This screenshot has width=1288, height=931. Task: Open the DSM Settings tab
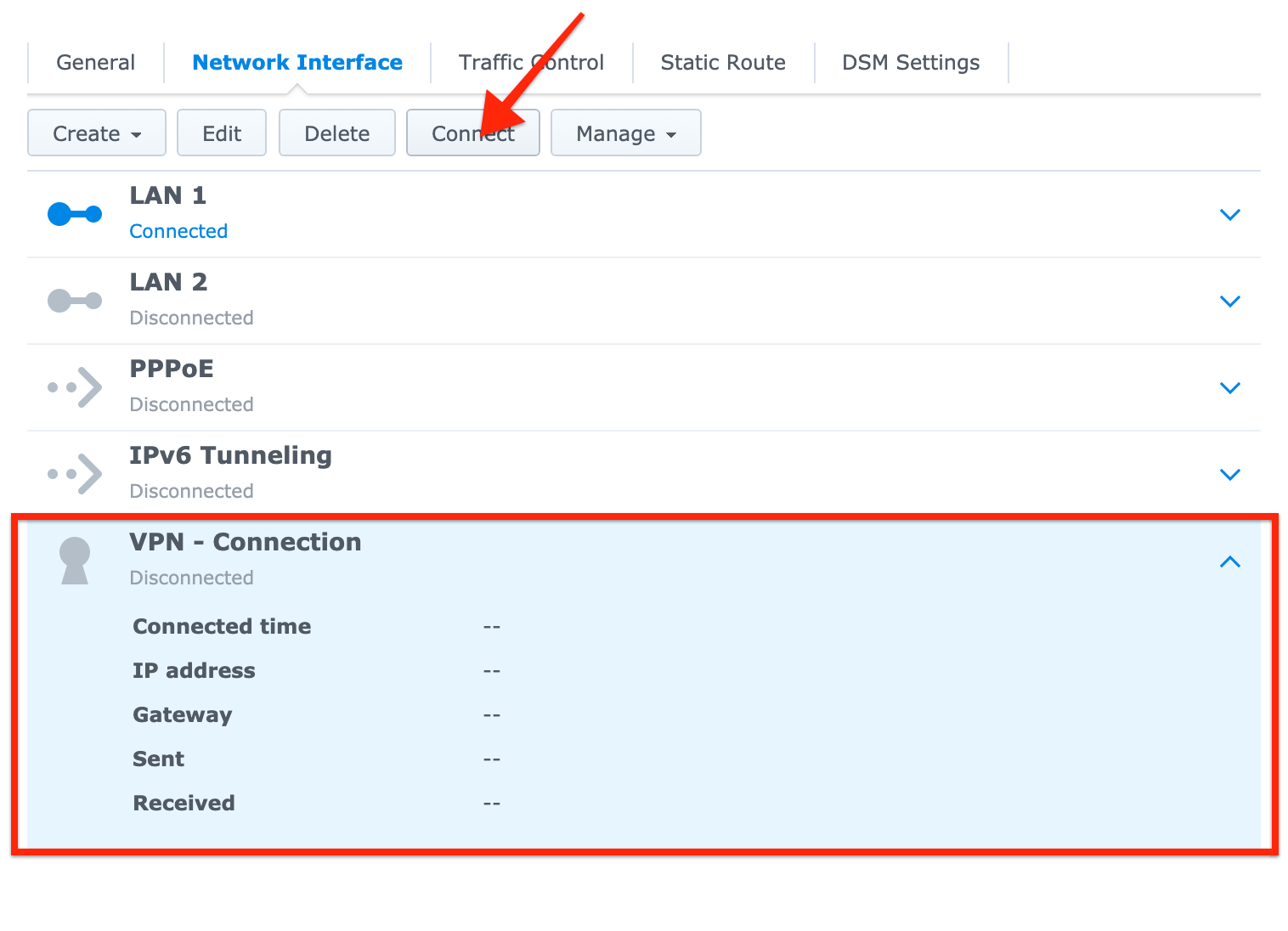click(911, 63)
